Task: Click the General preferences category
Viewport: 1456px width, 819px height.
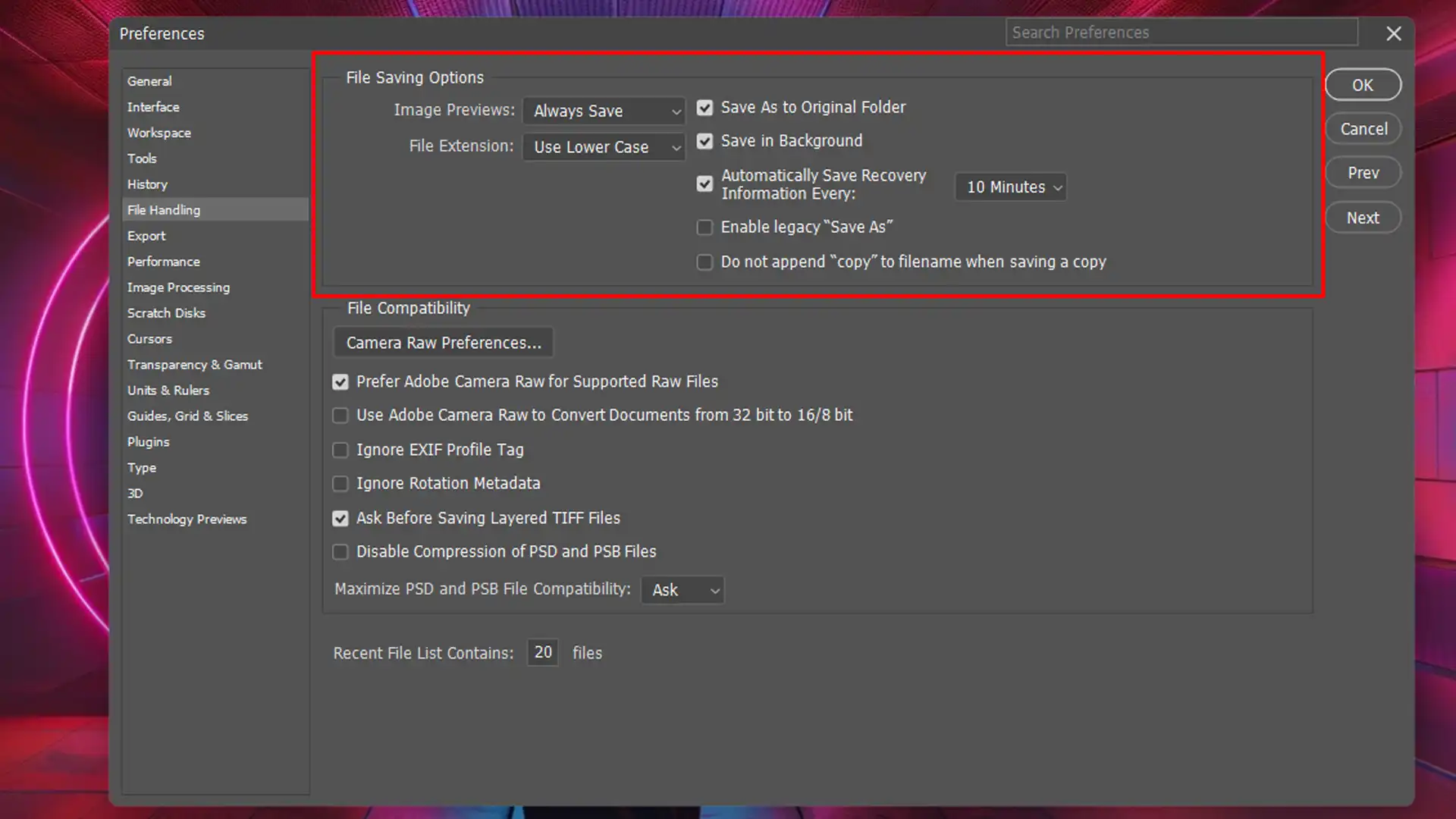Action: pyautogui.click(x=149, y=81)
